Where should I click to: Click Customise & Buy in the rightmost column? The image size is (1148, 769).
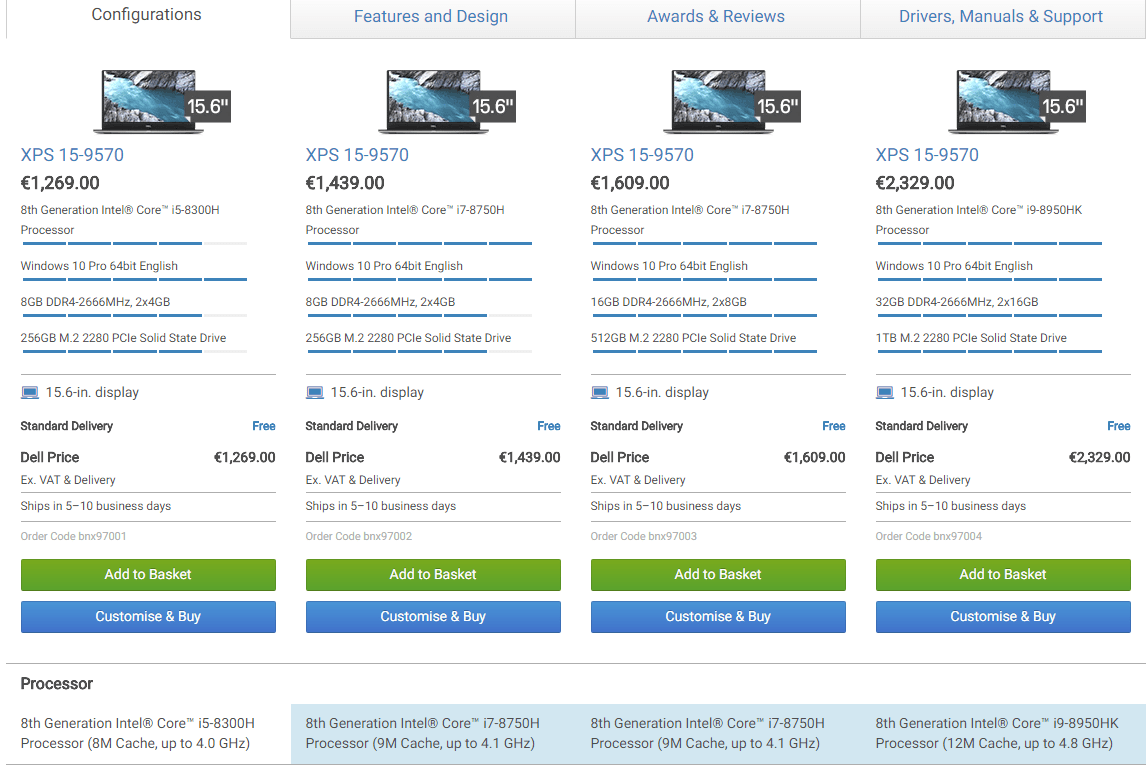coord(1003,617)
